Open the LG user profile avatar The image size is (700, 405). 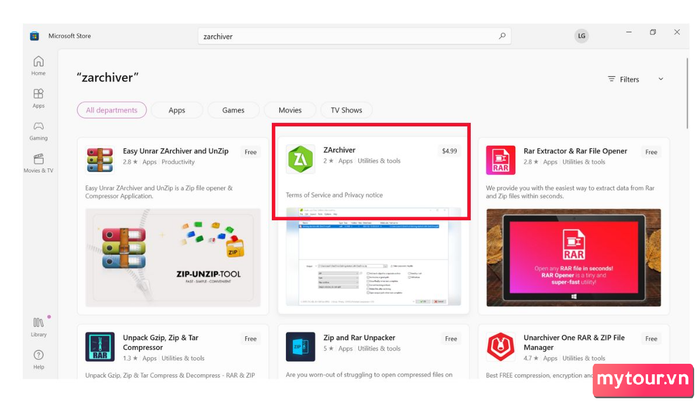581,36
